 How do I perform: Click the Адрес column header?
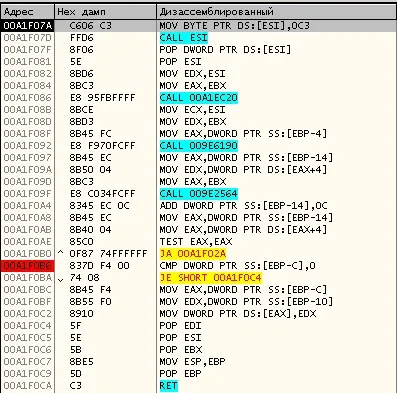point(27,12)
